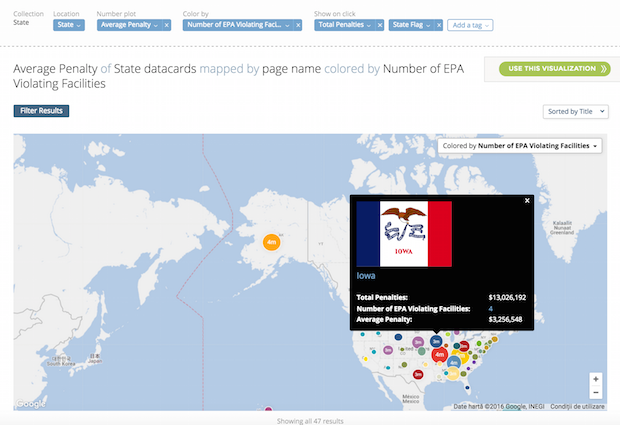The width and height of the screenshot is (620, 425).
Task: Open the Condiții de utilizare map link
Action: [580, 406]
